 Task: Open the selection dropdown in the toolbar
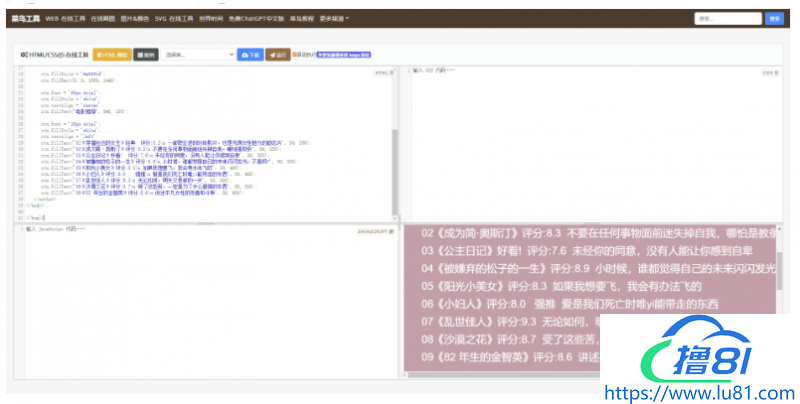(x=199, y=55)
